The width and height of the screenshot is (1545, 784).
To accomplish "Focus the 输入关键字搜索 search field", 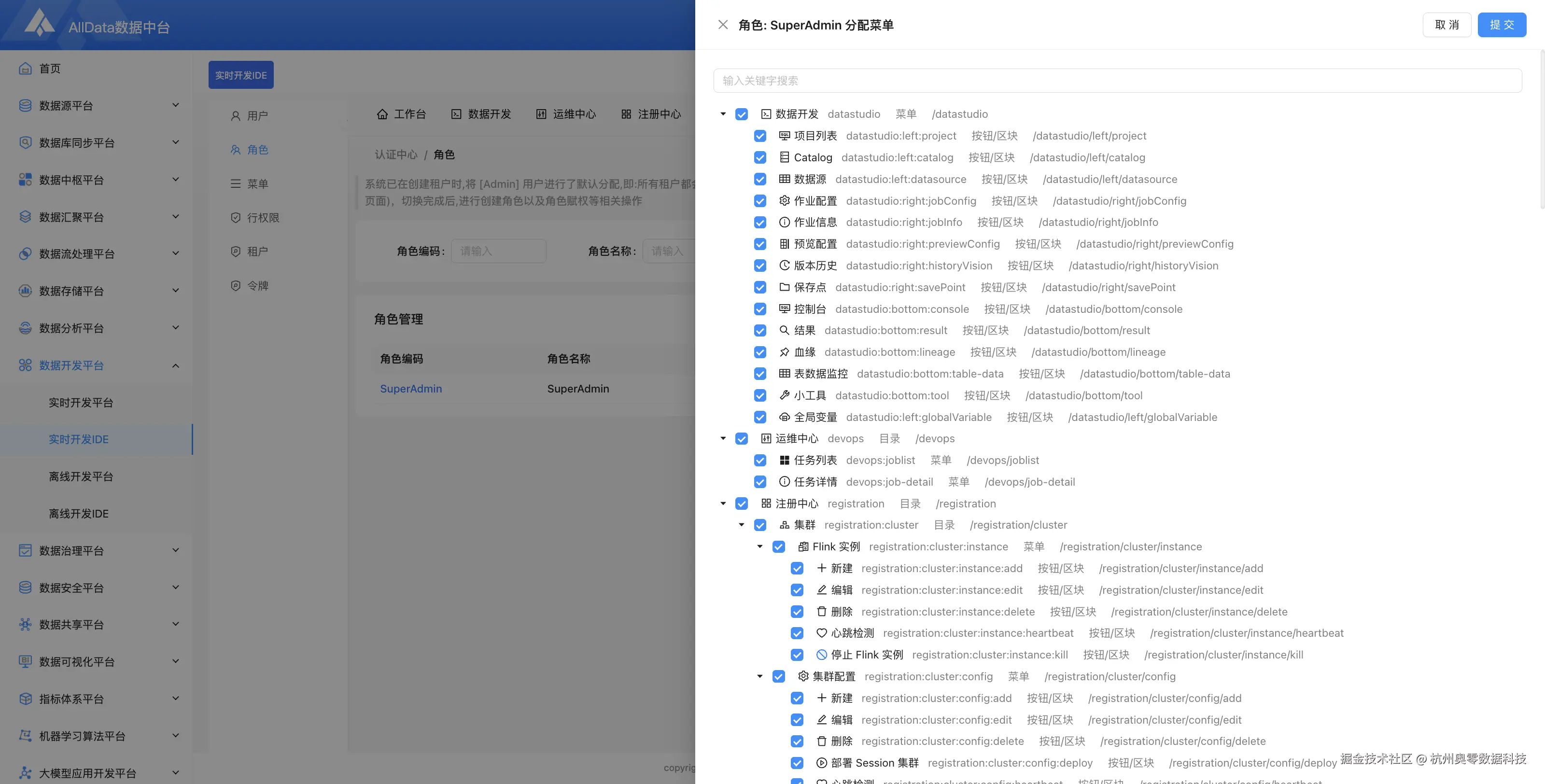I will click(x=1117, y=81).
